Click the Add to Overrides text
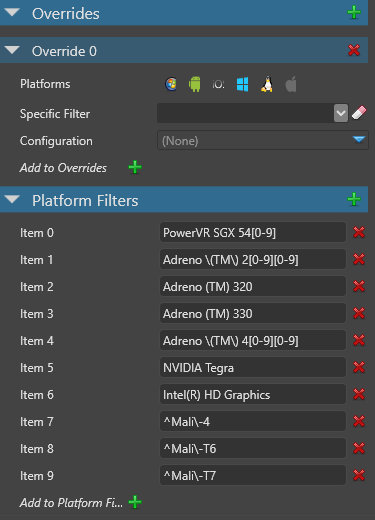Viewport: 375px width, 520px height. click(63, 168)
